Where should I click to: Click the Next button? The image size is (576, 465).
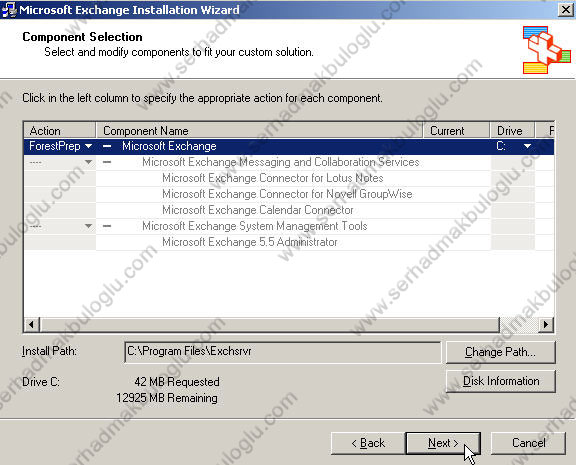coord(443,443)
